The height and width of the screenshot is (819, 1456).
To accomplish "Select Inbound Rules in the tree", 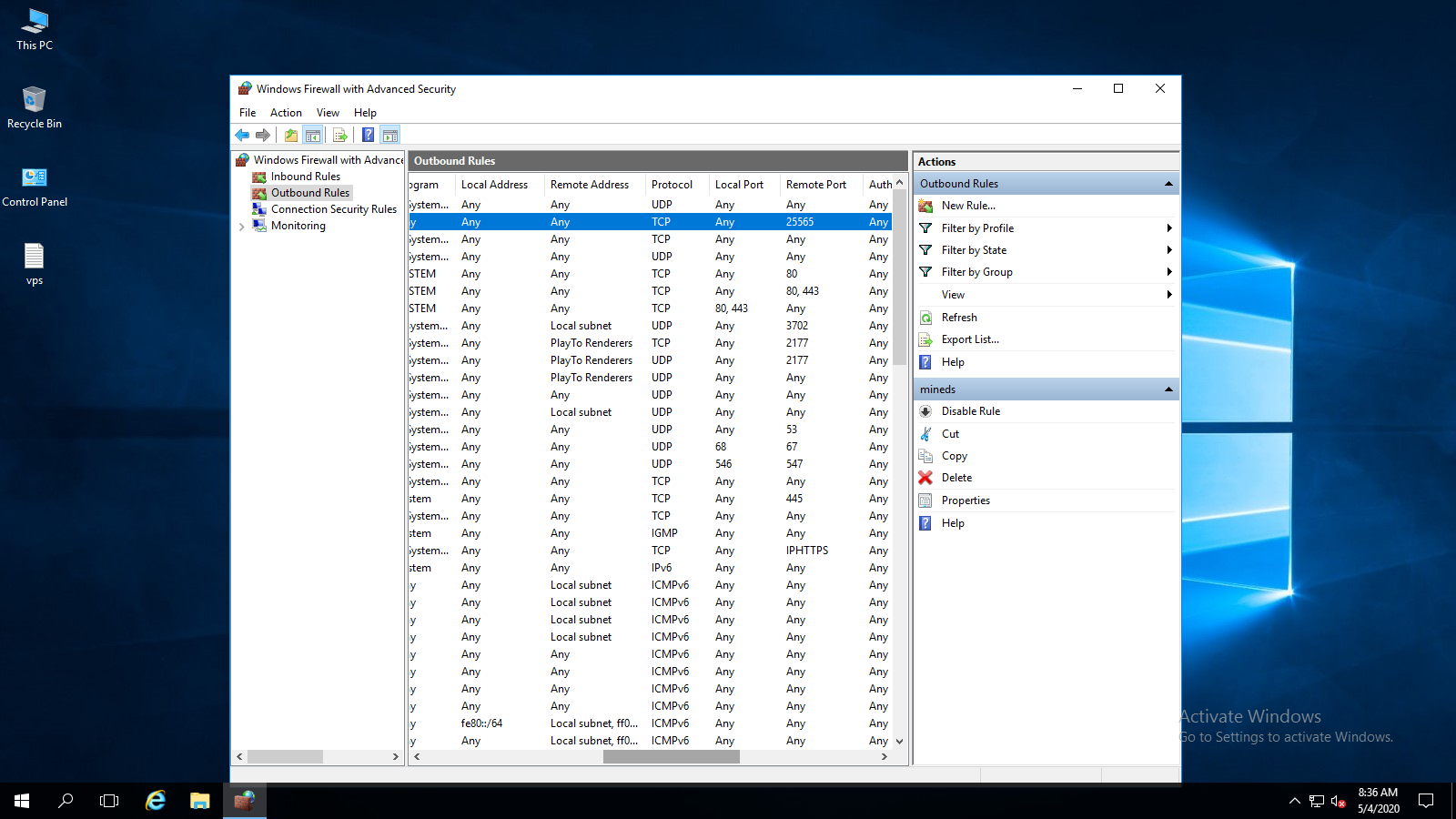I will tap(305, 177).
